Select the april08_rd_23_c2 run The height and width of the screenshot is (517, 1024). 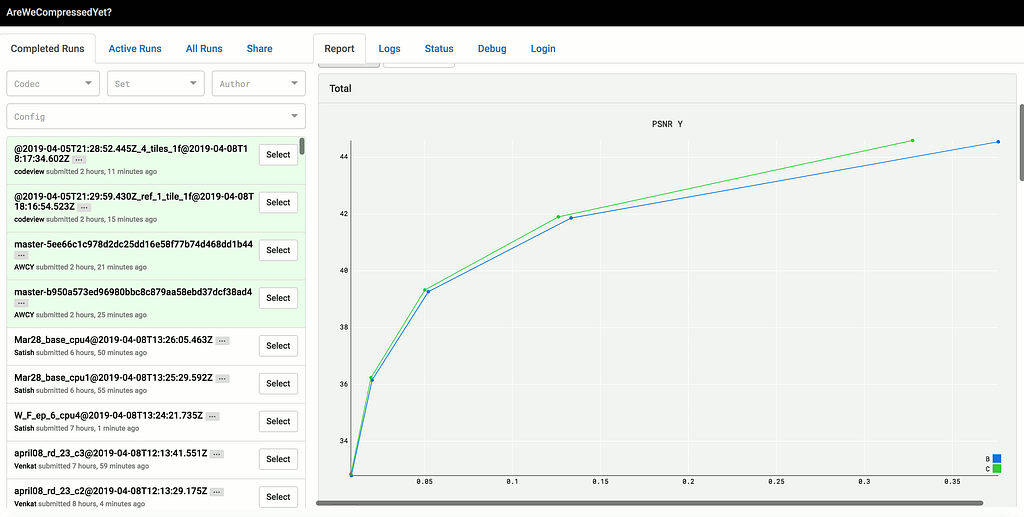278,497
